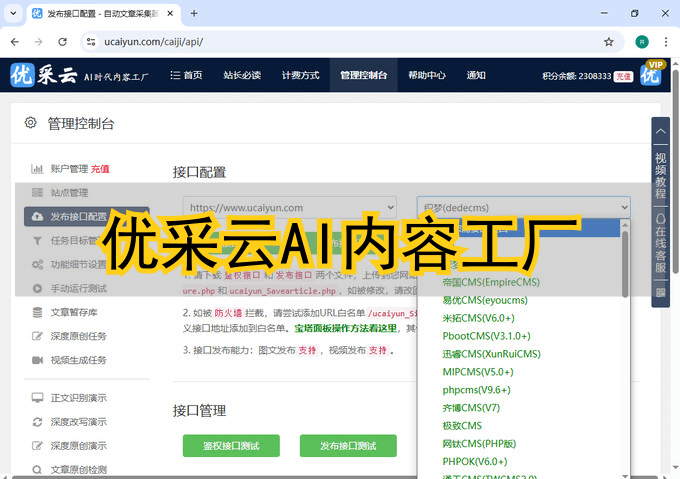680x479 pixels.
Task: Bookmark this page with the star icon
Action: pos(608,42)
